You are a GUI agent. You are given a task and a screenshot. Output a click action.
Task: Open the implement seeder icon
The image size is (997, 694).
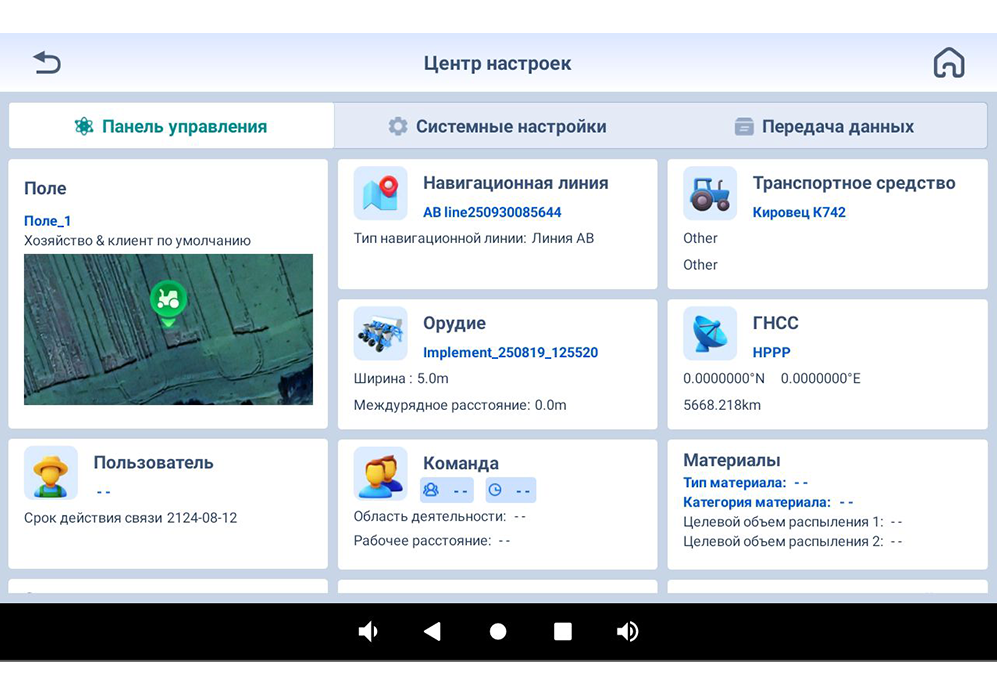[380, 333]
